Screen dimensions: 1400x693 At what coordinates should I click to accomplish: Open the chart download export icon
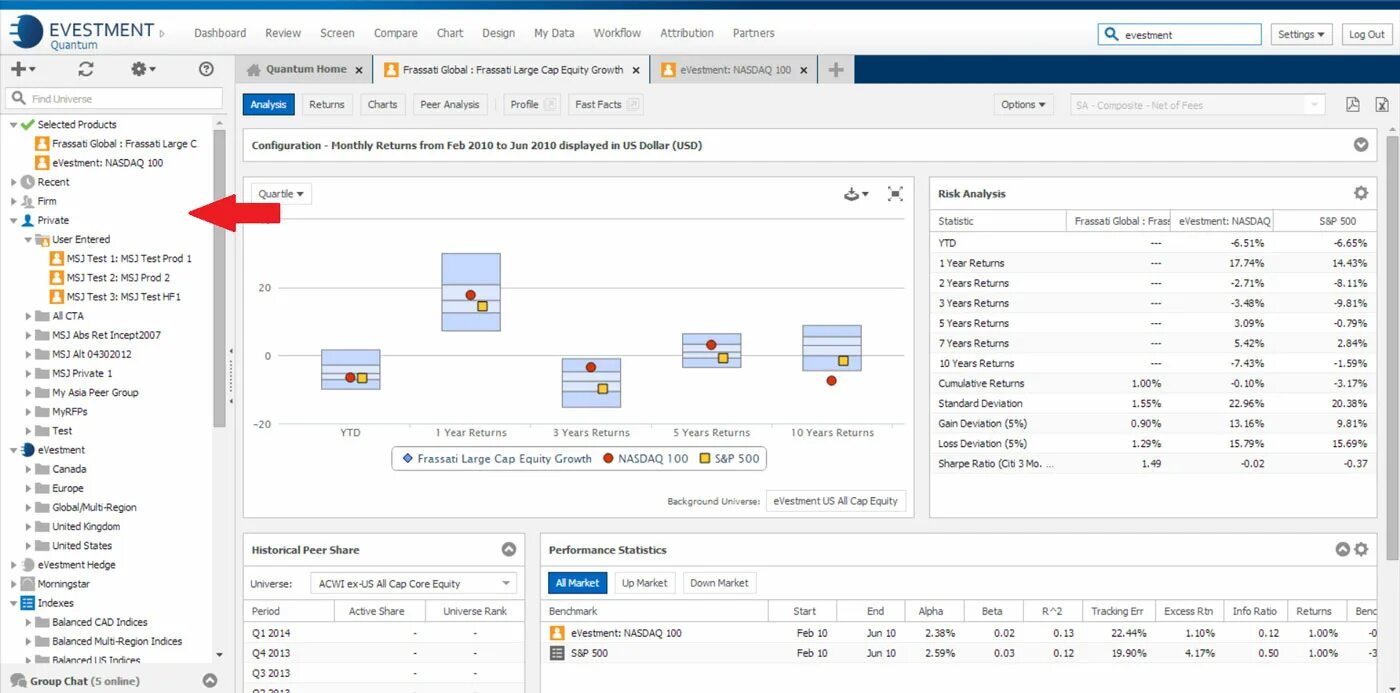click(856, 194)
